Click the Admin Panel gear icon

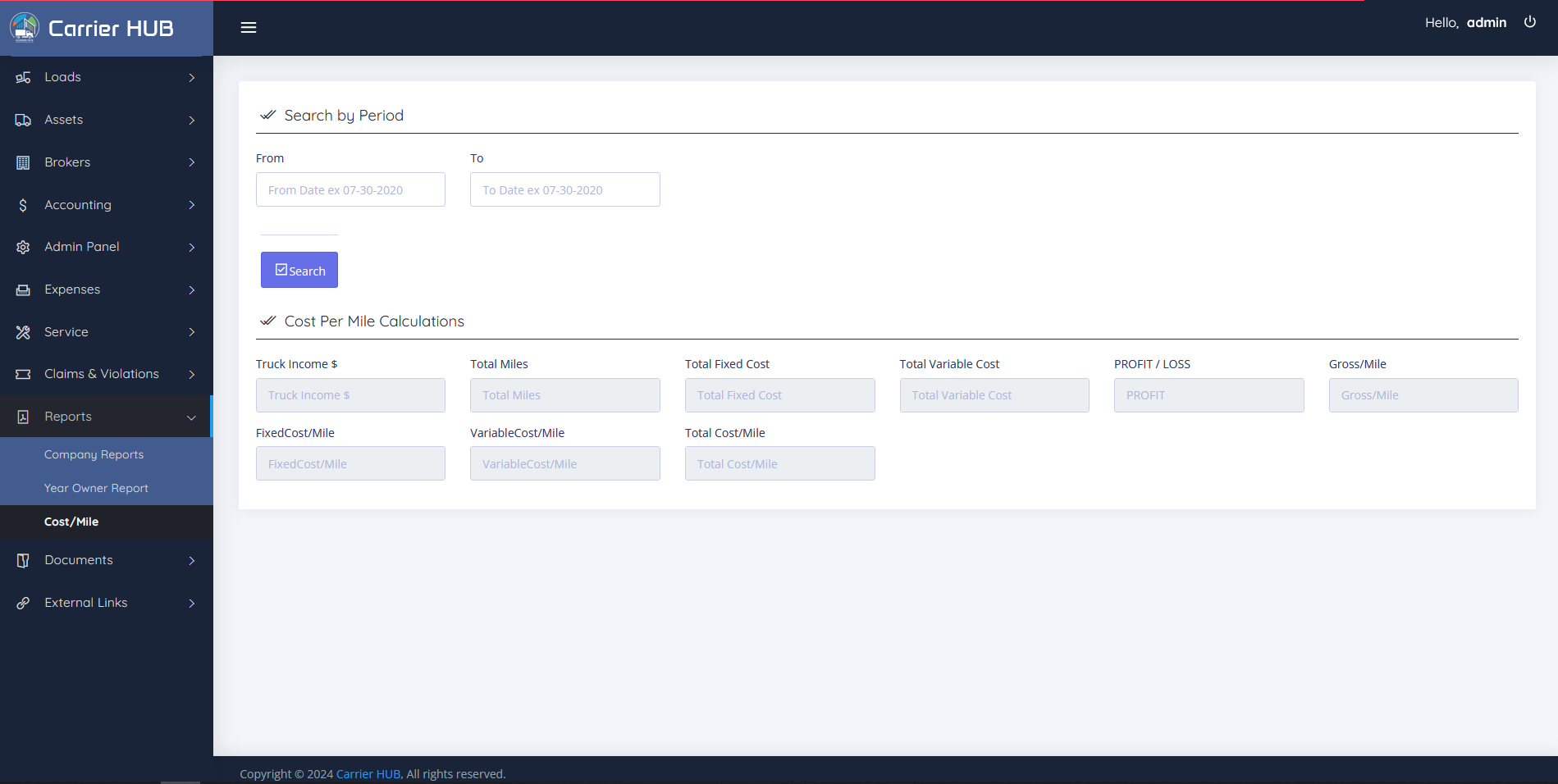(x=23, y=247)
